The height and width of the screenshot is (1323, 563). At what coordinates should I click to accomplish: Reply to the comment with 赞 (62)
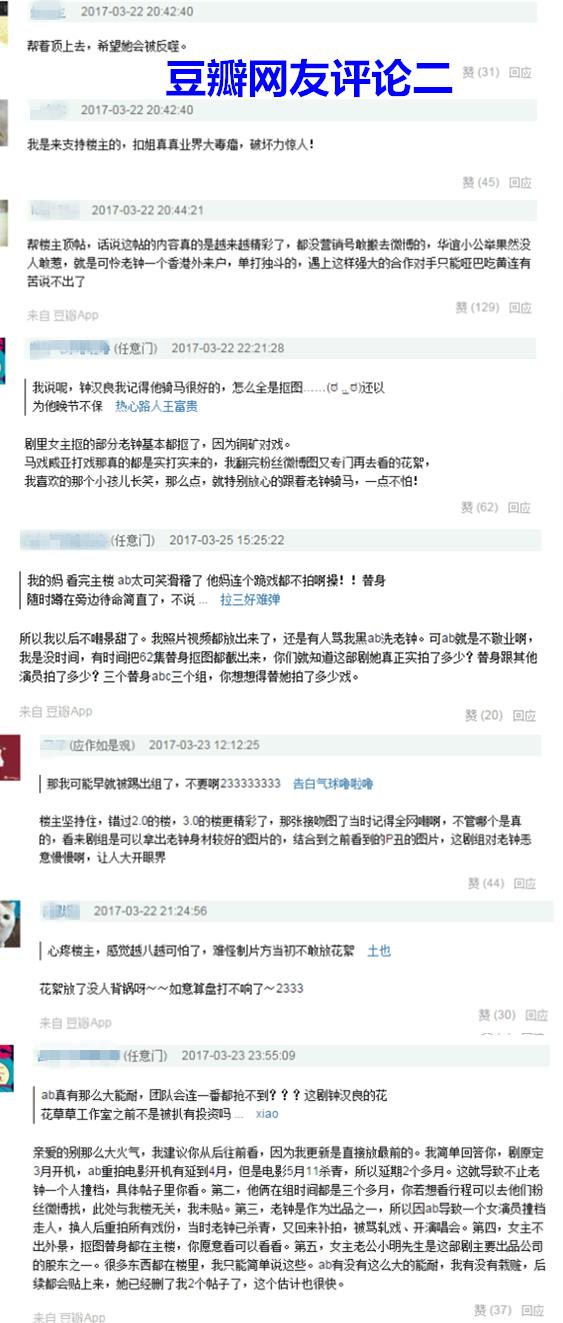click(521, 508)
